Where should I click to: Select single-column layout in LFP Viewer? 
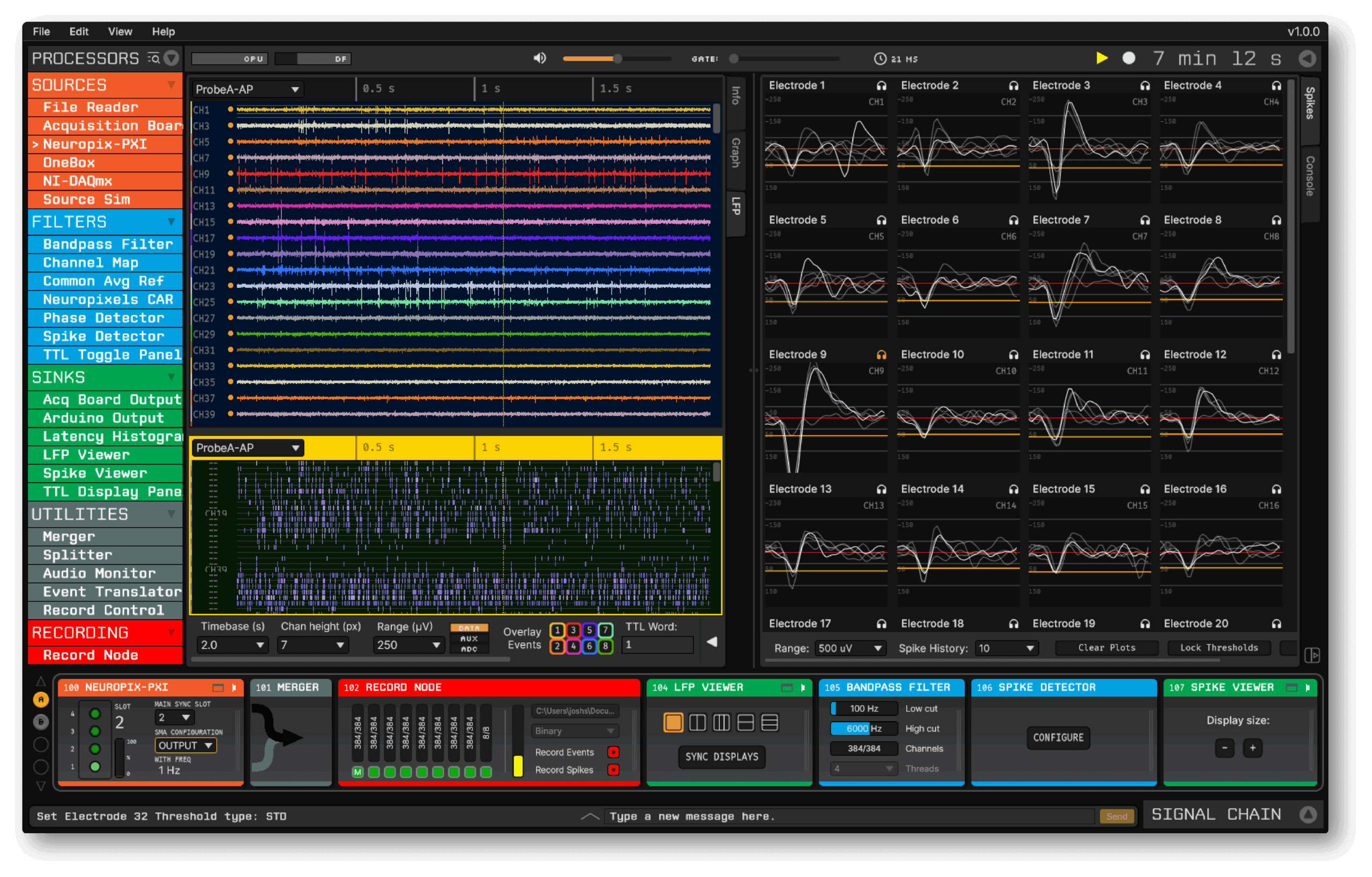click(x=673, y=723)
